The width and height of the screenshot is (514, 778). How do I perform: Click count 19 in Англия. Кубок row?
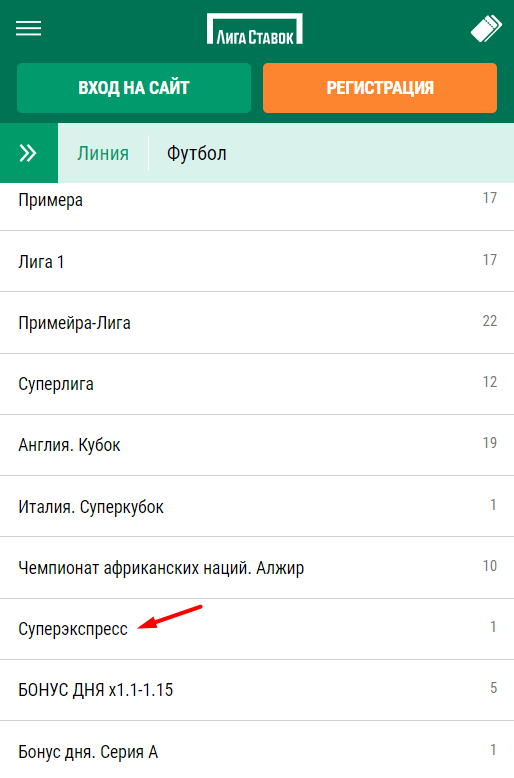[x=490, y=443]
